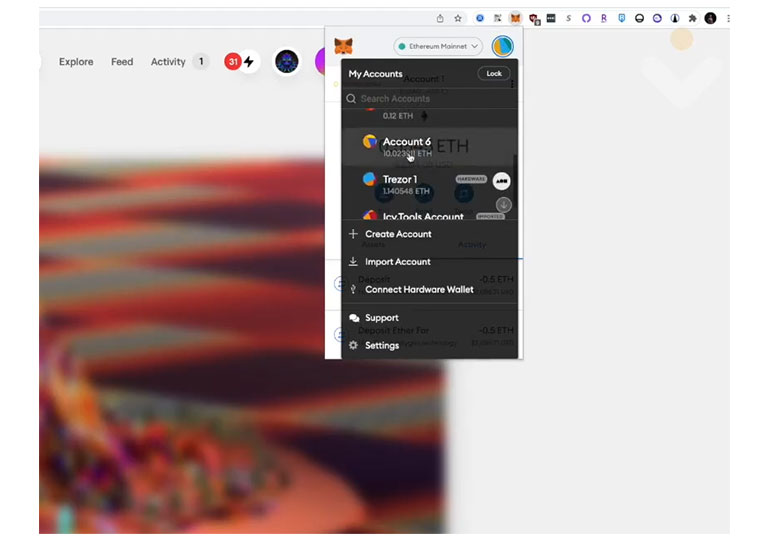
Task: Click the download icon beside Import Account
Action: coord(353,262)
